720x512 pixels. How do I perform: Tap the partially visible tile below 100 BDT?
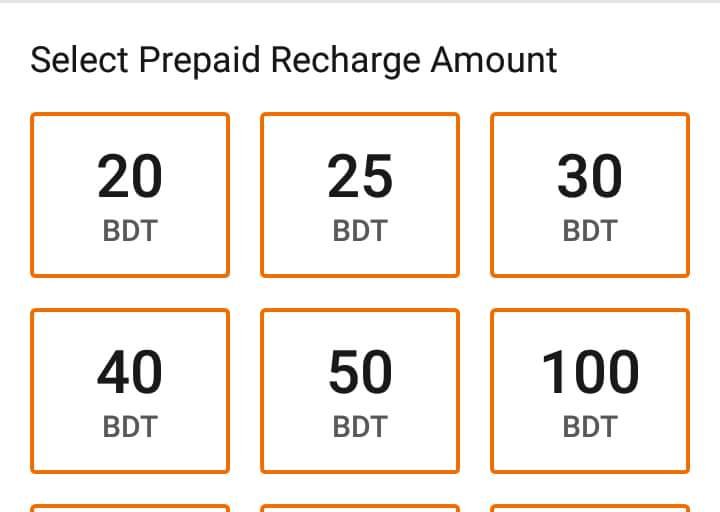coord(590,507)
